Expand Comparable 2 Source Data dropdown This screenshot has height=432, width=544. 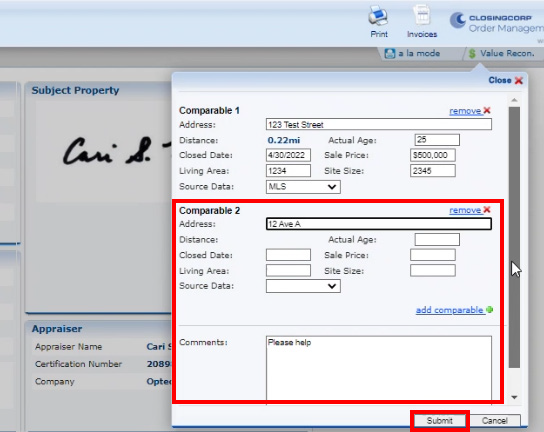[x=303, y=286]
